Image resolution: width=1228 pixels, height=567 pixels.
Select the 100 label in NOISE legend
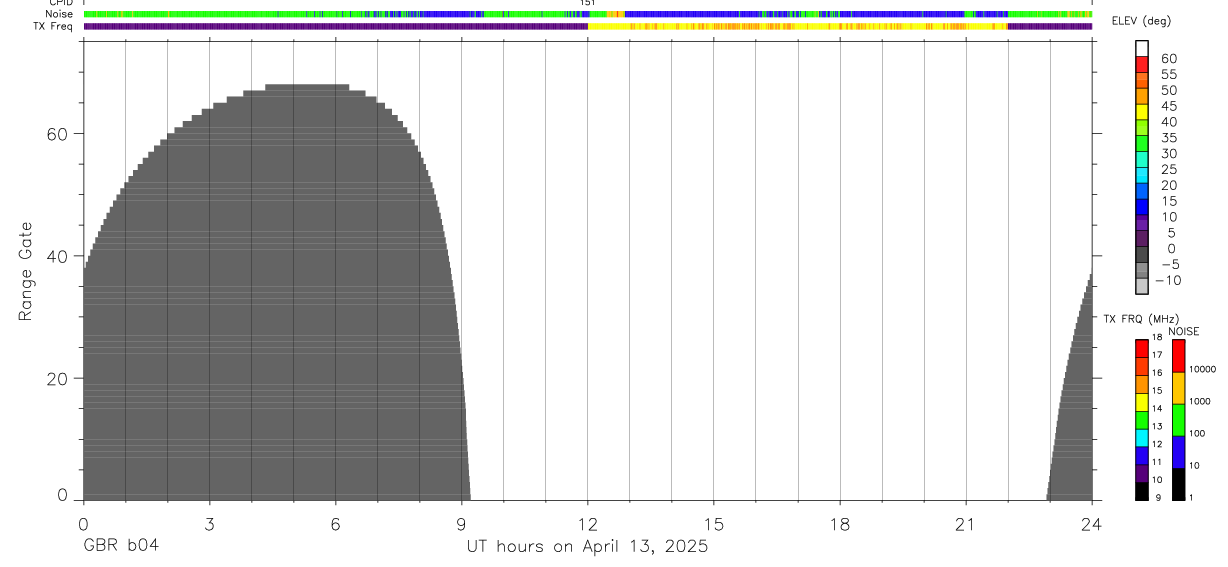[x=1198, y=433]
